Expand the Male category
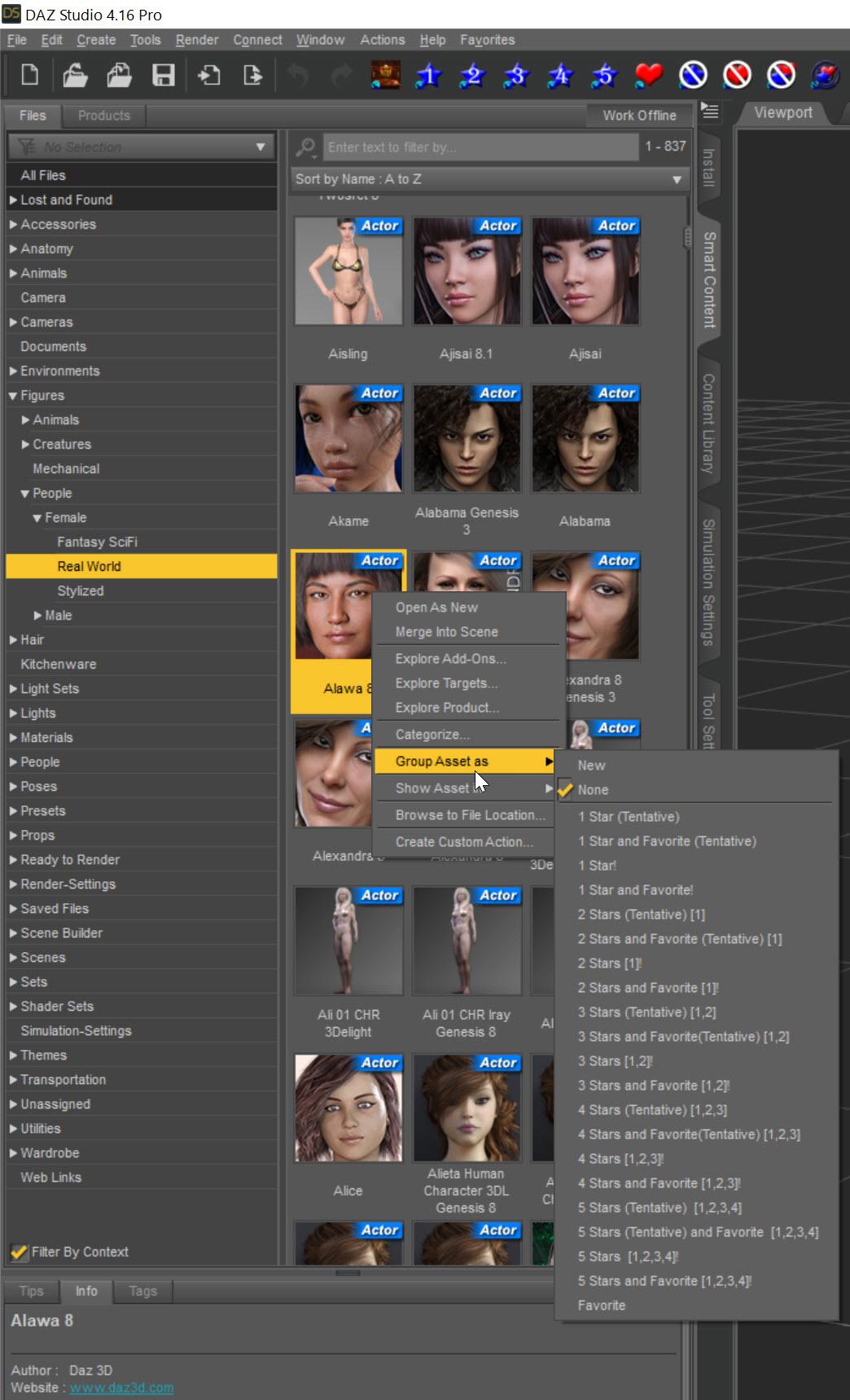Viewport: 850px width, 1400px height. coord(37,616)
